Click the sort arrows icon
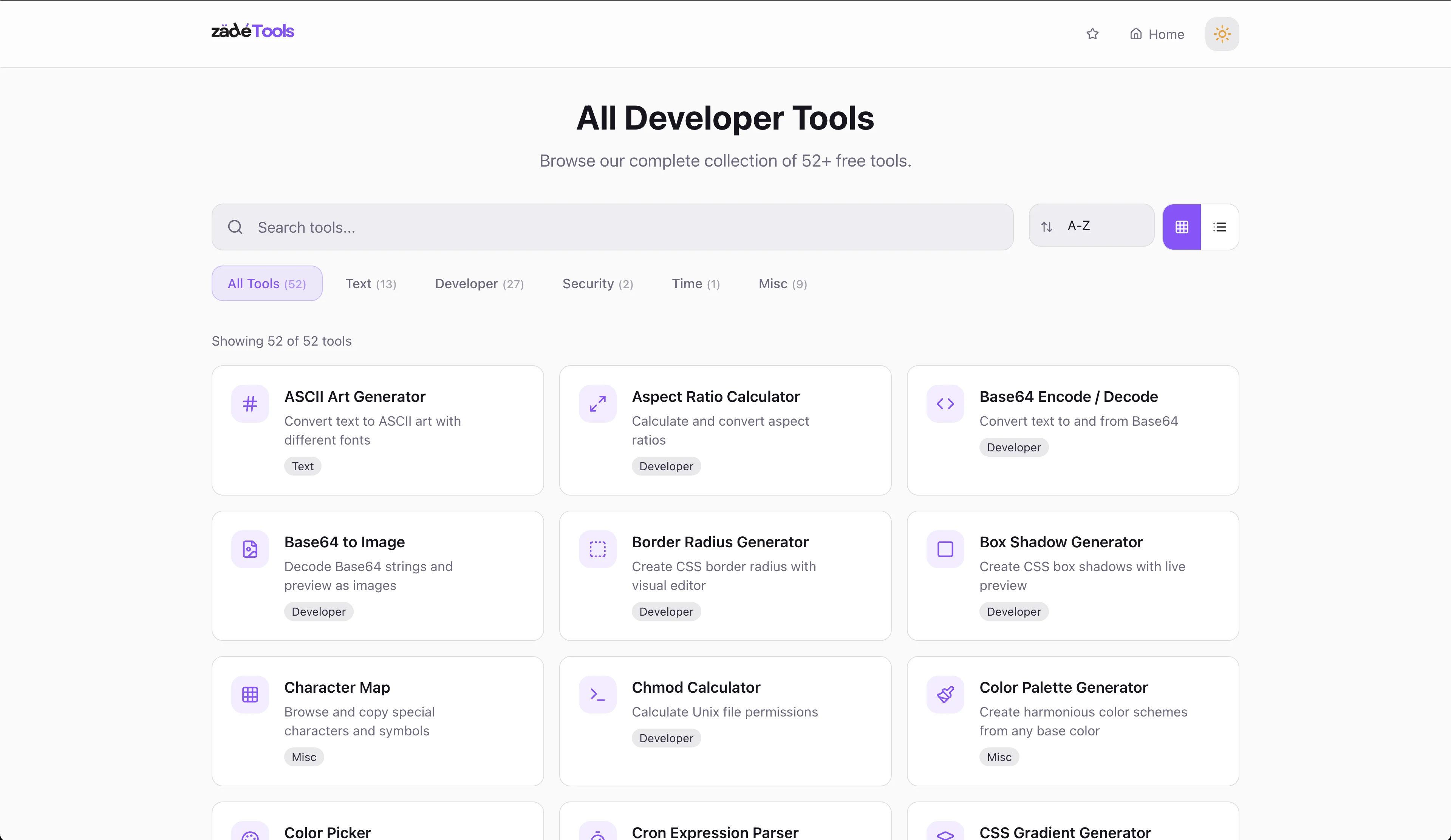The image size is (1451, 840). point(1047,227)
